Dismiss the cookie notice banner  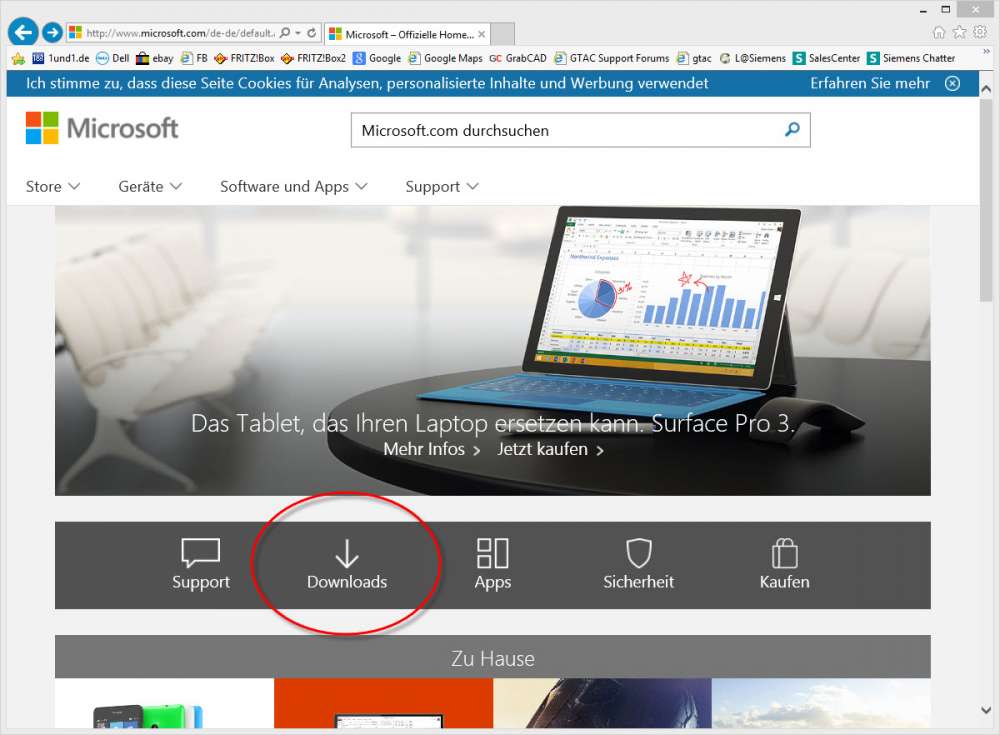pyautogui.click(x=952, y=83)
